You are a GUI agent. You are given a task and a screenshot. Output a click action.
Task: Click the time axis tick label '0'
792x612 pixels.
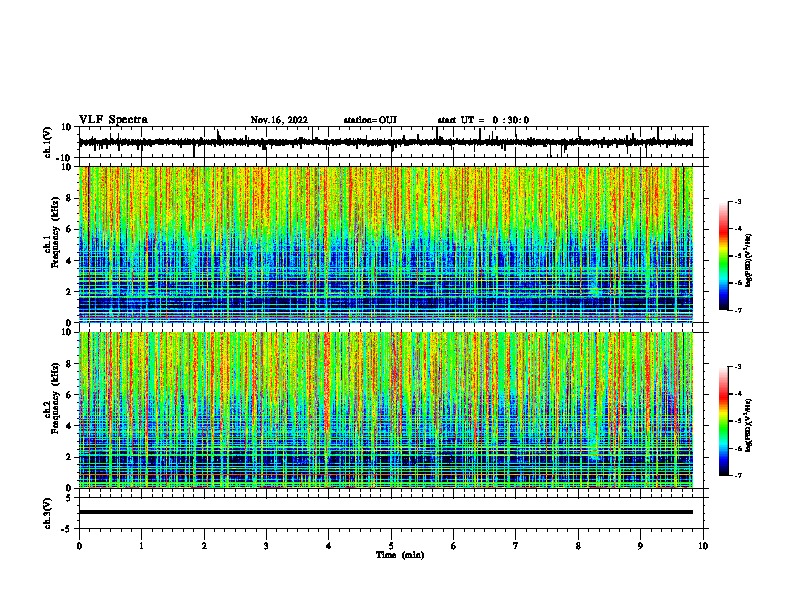pyautogui.click(x=79, y=546)
